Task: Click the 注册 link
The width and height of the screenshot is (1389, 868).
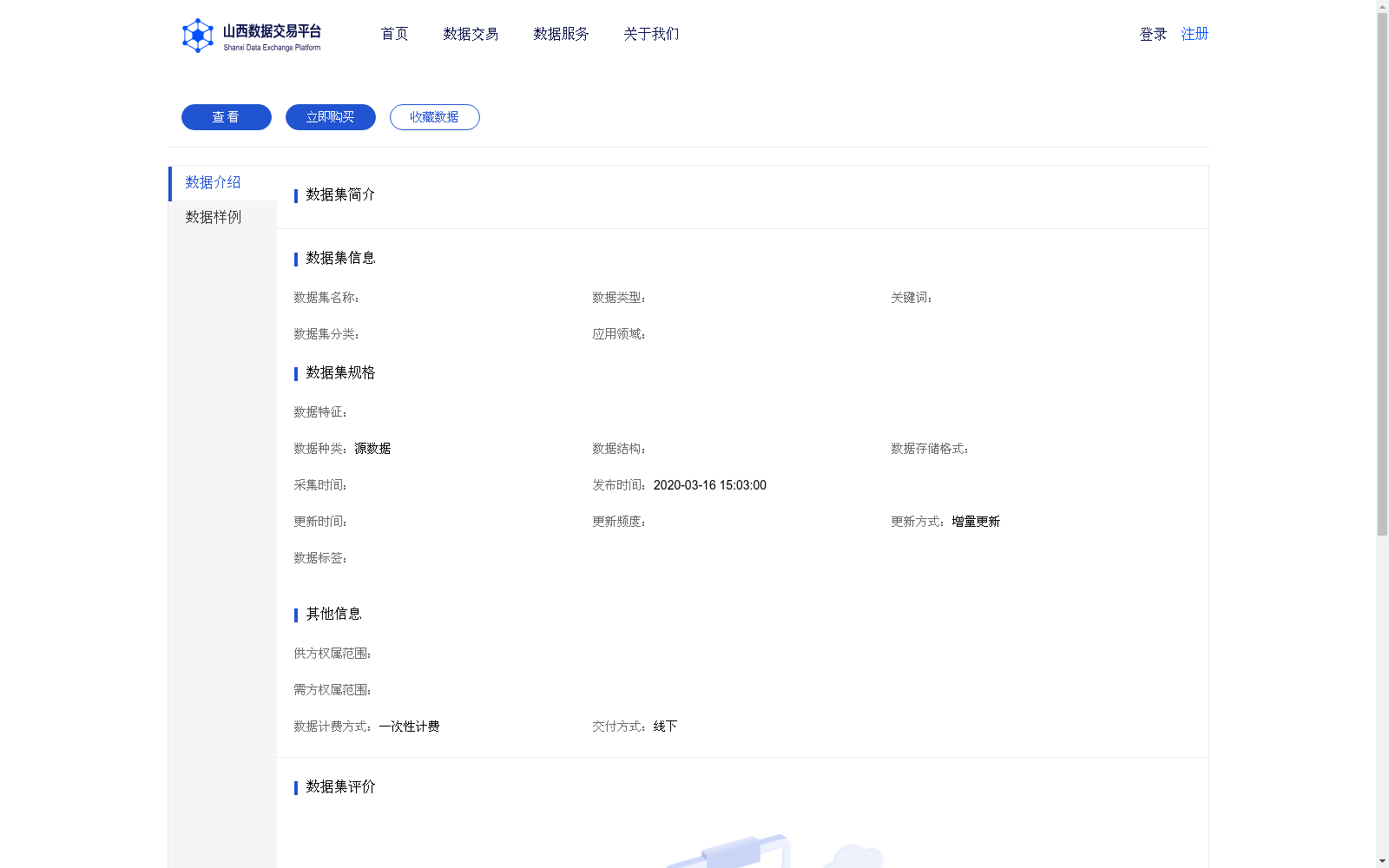Action: tap(1194, 34)
